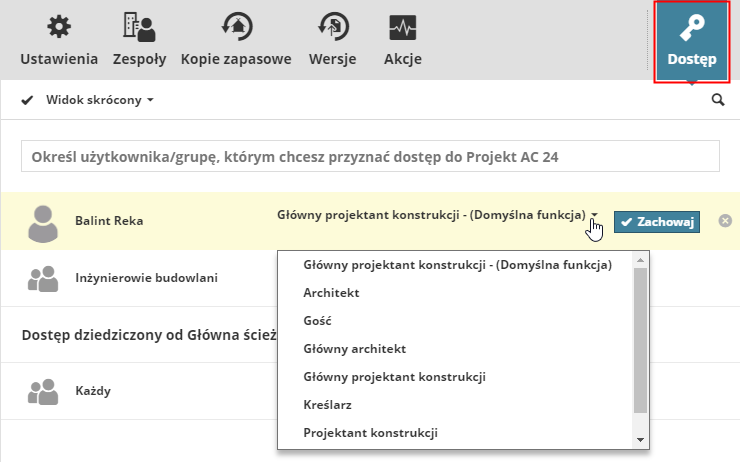Click the user/group access input field
The height and width of the screenshot is (462, 741).
point(370,156)
